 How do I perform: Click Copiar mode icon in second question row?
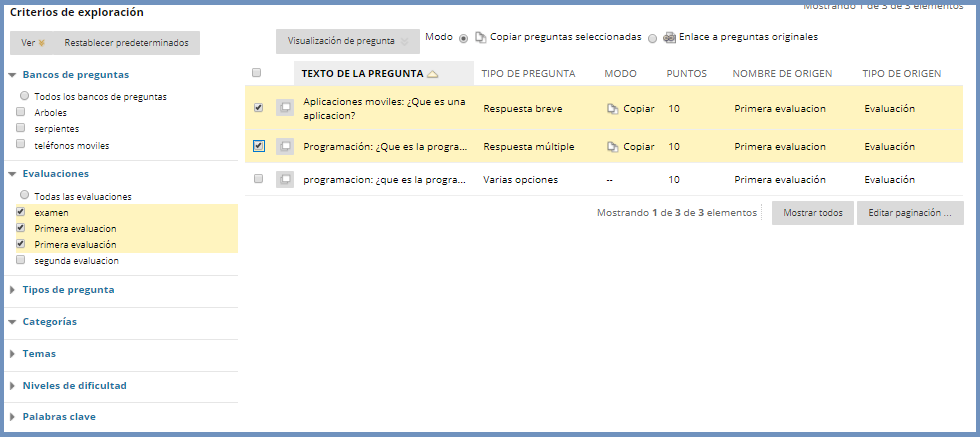point(613,146)
